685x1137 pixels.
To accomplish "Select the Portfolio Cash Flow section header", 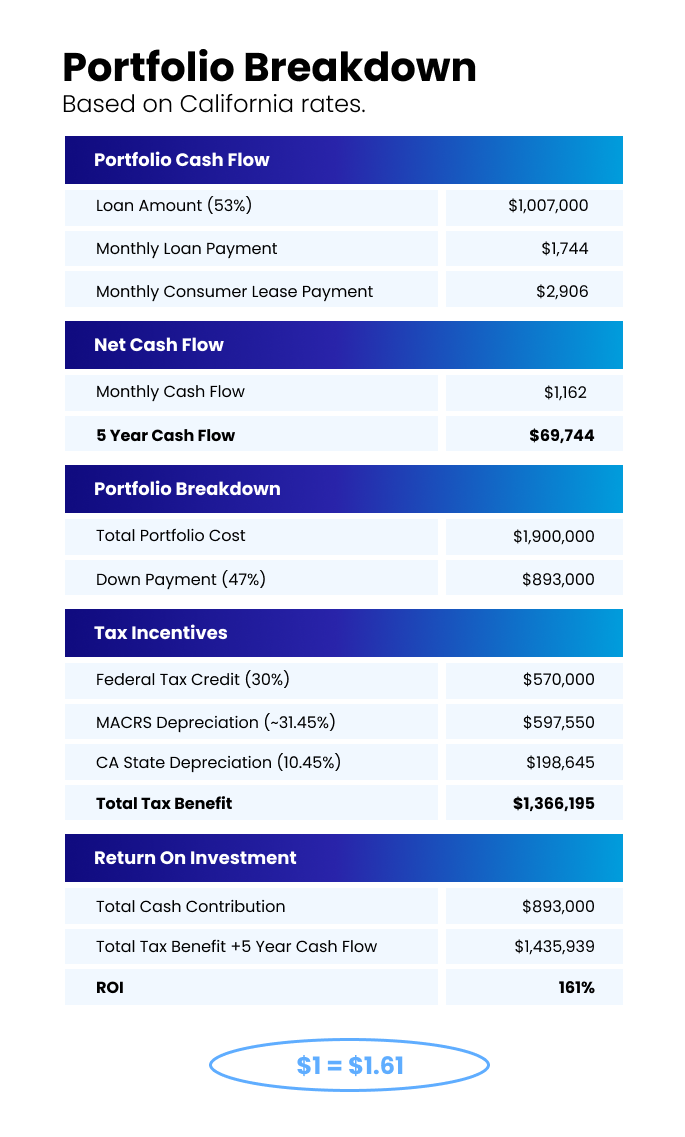I will [x=182, y=160].
